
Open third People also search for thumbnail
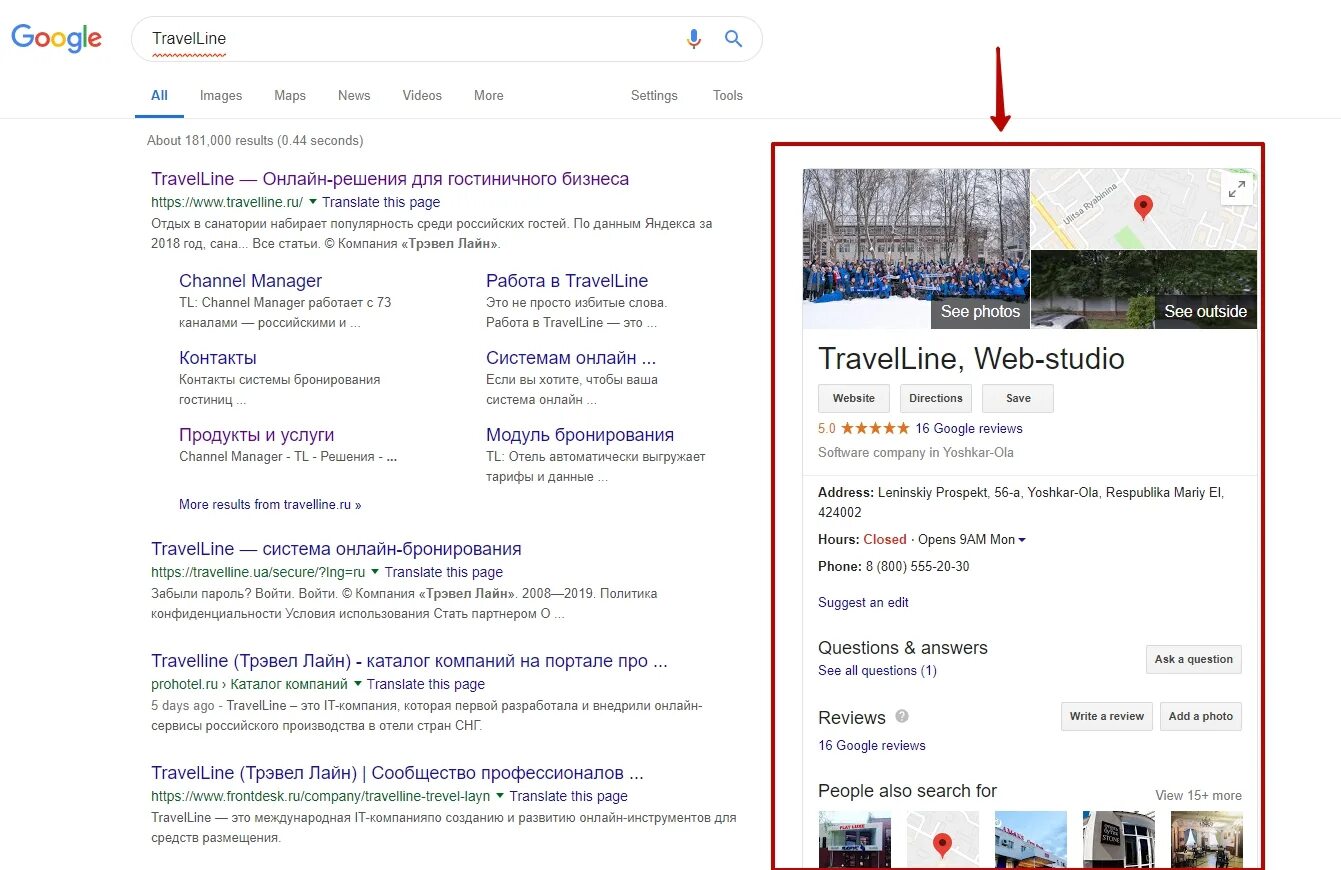point(1031,839)
